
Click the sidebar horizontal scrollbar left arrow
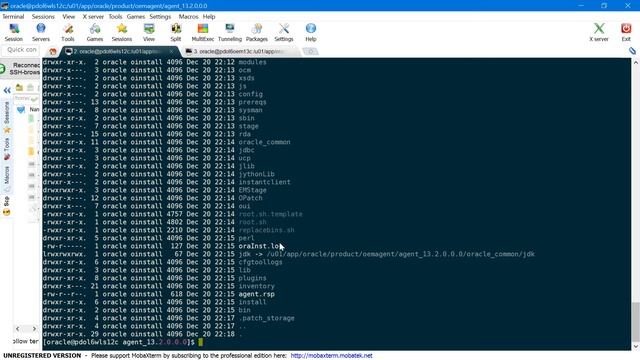pos(18,329)
